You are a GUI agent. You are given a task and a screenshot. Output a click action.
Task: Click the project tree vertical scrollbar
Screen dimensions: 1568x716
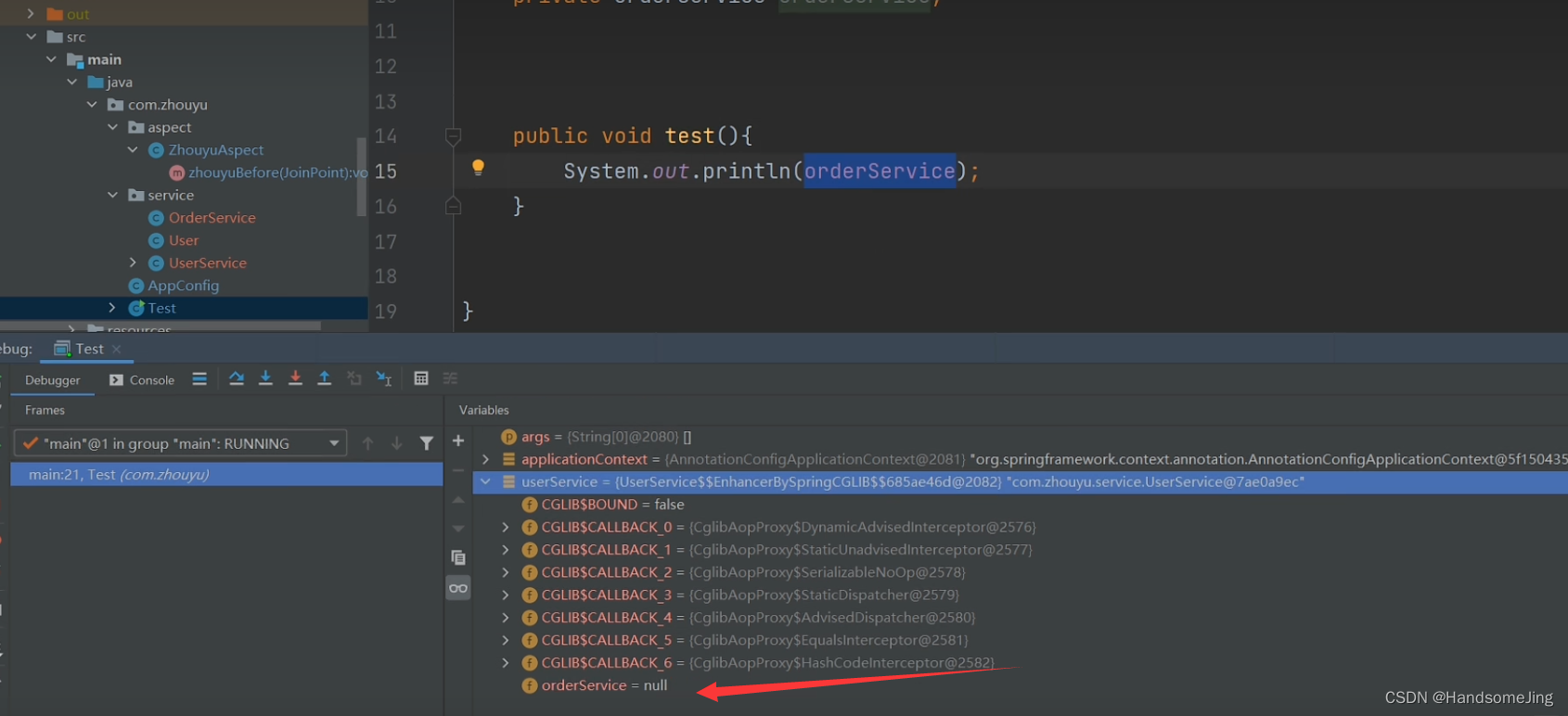[362, 176]
